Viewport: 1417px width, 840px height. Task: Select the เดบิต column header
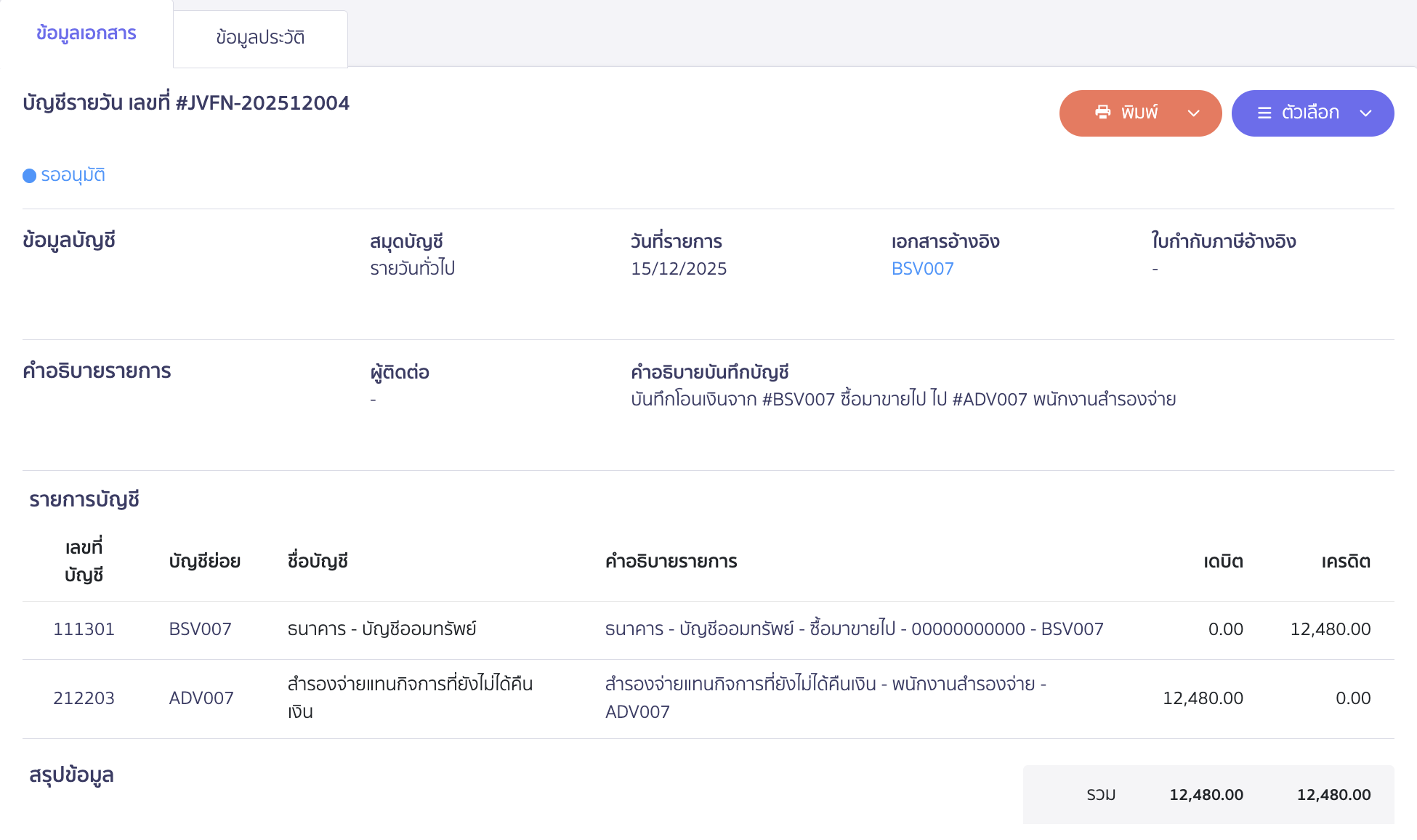click(x=1222, y=561)
